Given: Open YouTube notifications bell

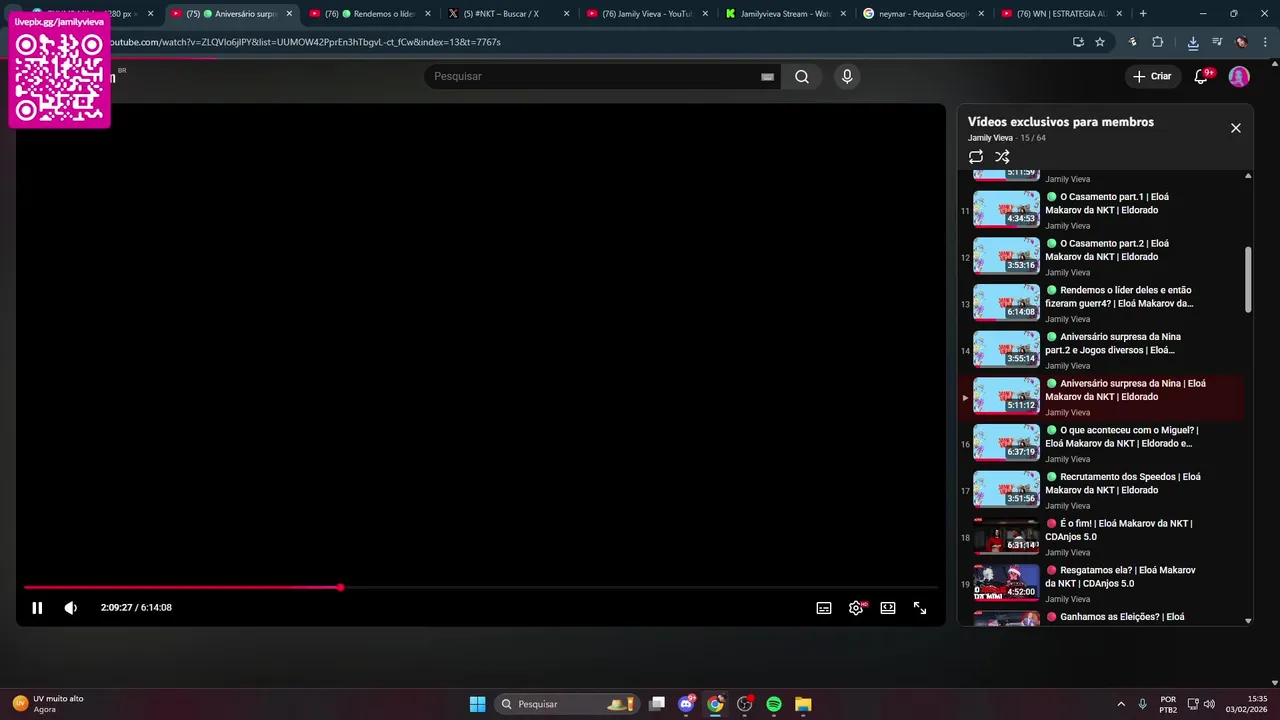Looking at the screenshot, I should (1201, 76).
